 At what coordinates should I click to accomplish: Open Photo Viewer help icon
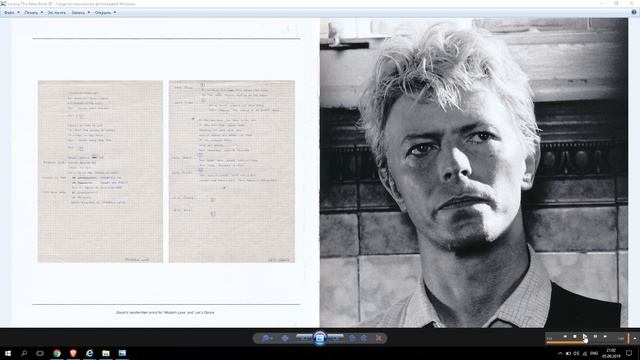pyautogui.click(x=634, y=12)
